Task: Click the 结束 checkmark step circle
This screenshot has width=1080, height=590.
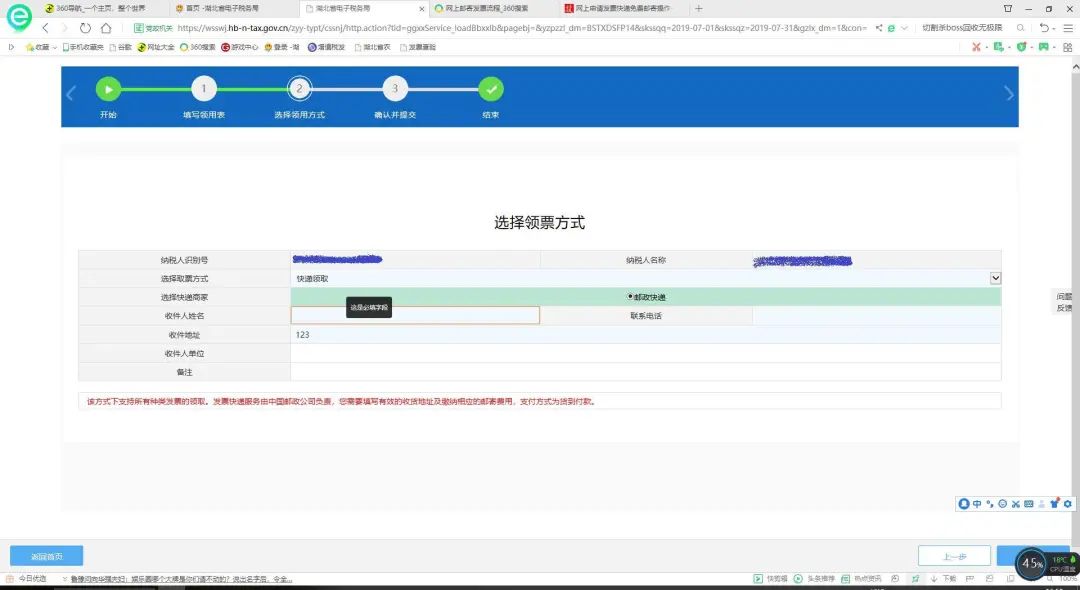Action: click(490, 89)
